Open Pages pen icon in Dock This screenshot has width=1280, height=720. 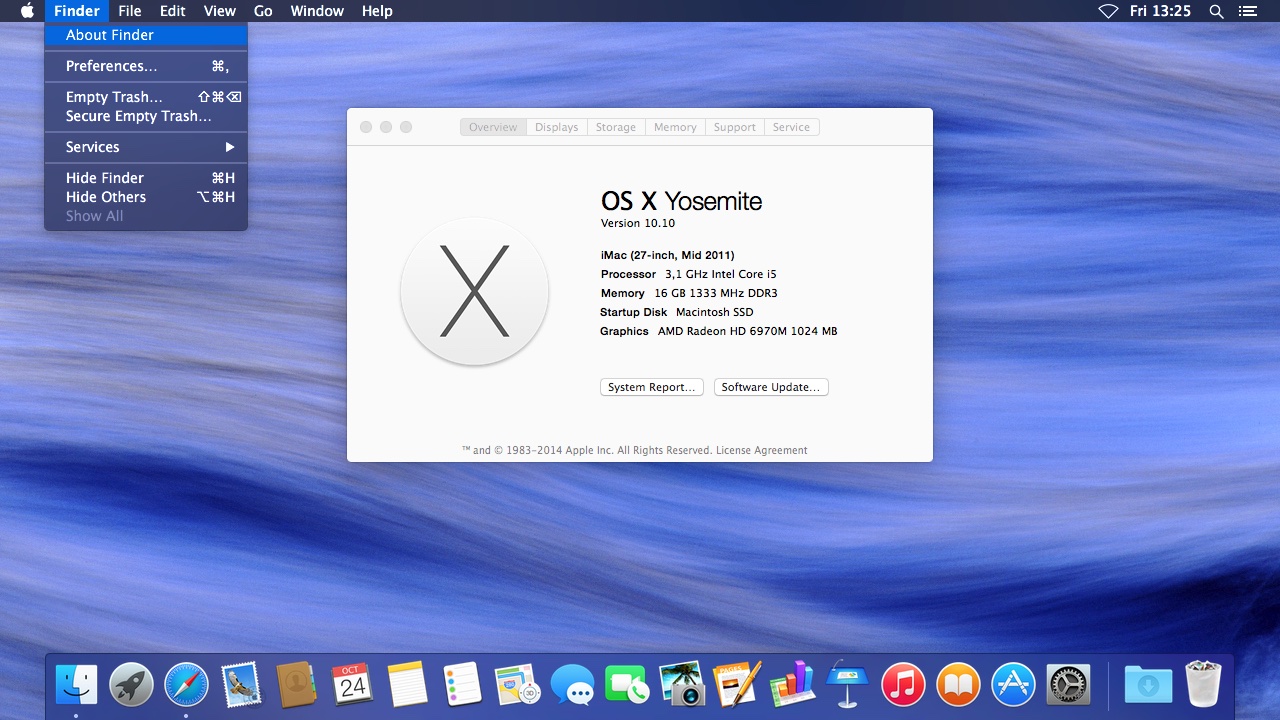tap(737, 685)
